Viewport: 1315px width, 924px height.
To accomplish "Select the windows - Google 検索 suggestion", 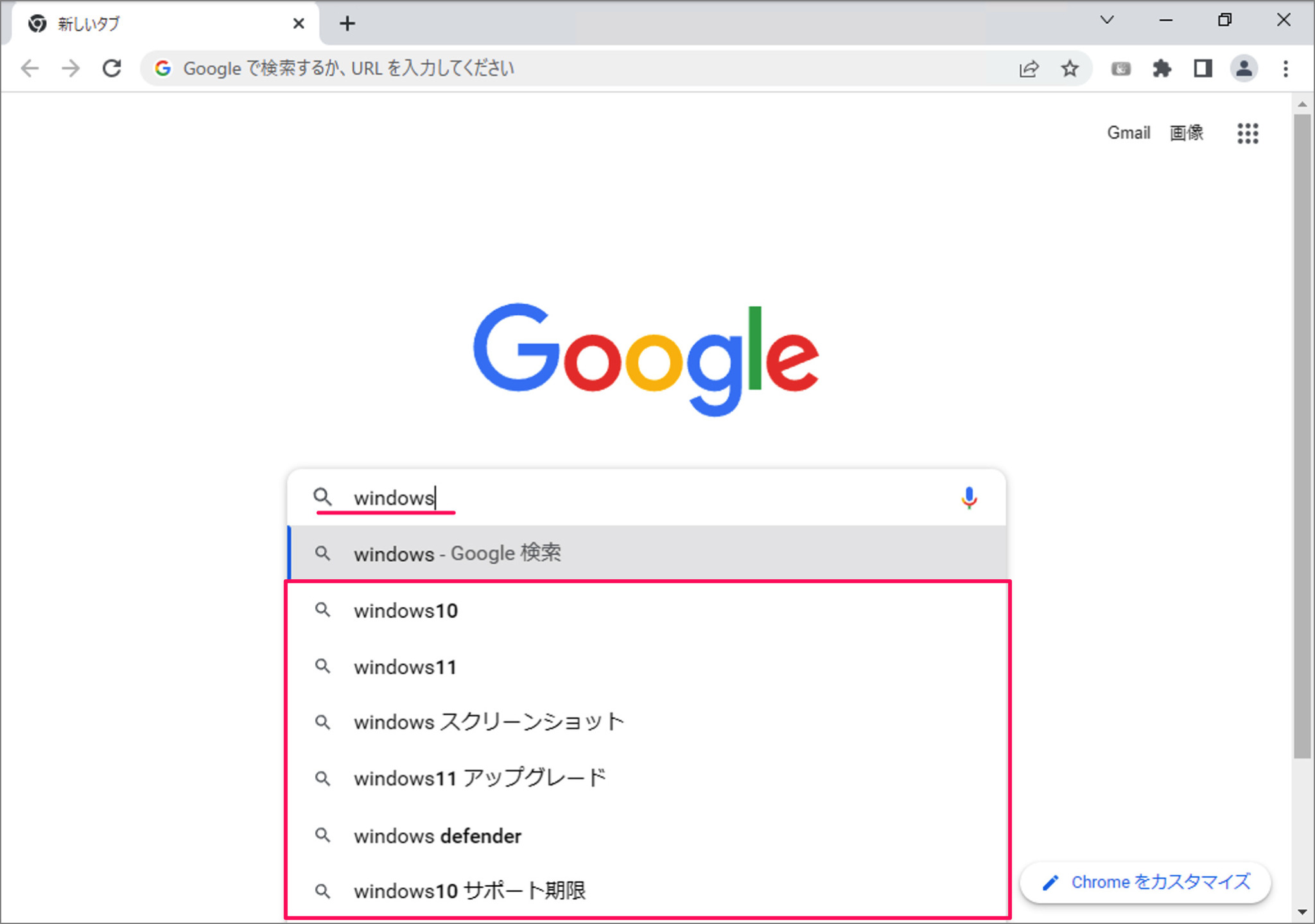I will point(647,554).
